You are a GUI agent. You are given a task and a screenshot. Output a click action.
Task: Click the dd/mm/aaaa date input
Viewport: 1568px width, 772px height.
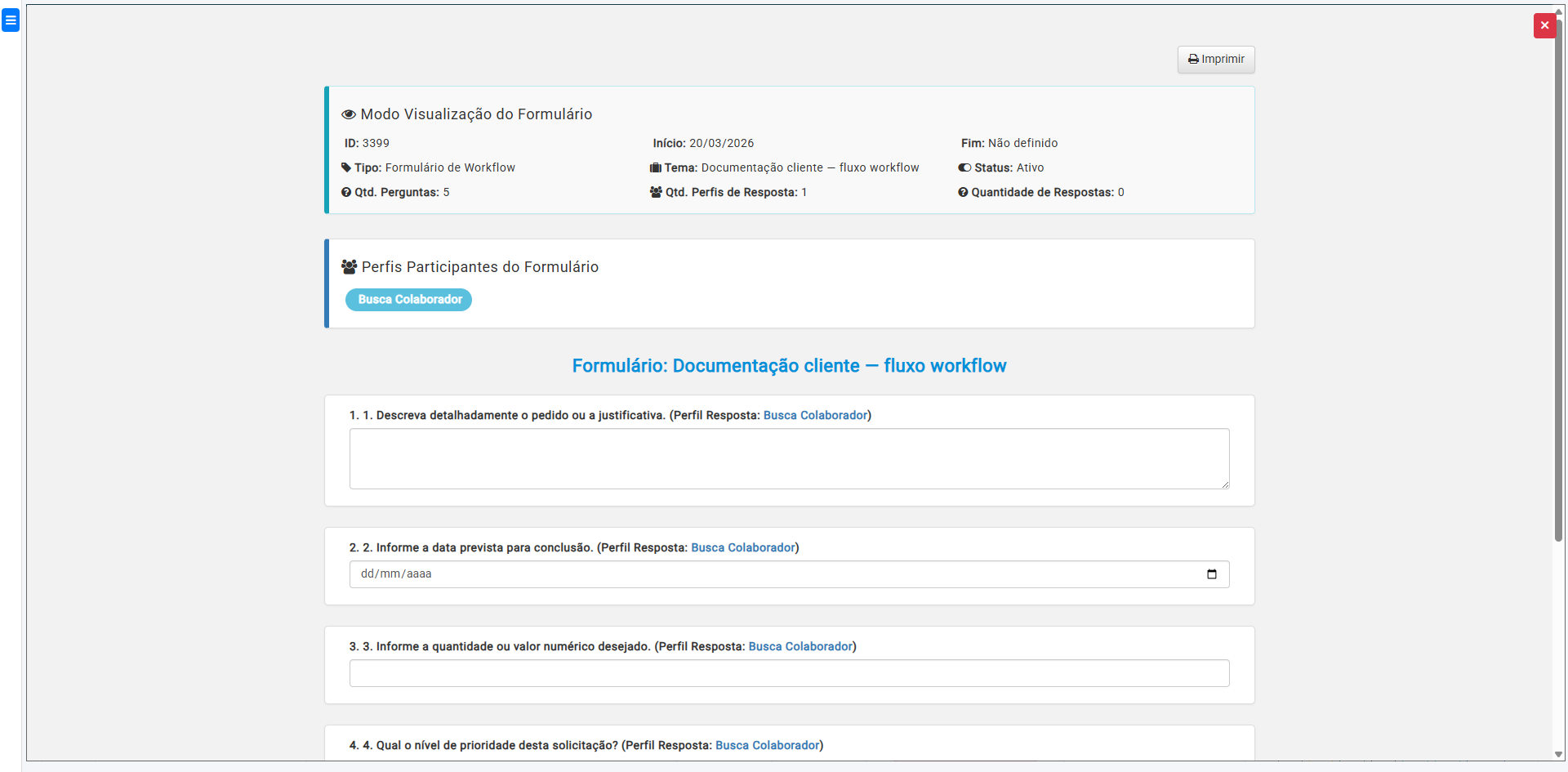(735, 574)
